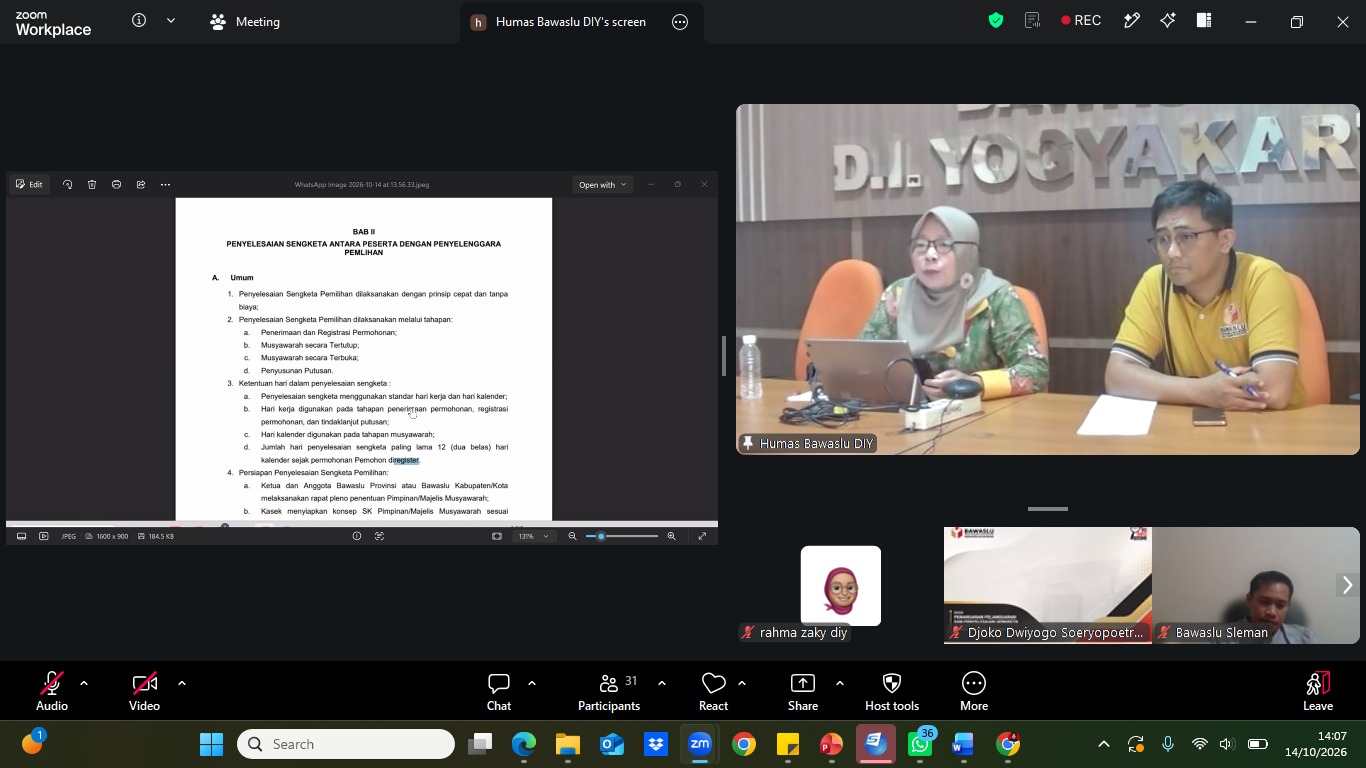Screen dimensions: 1366x768
Task: Open Zoom meeting info icon
Action: 139,21
